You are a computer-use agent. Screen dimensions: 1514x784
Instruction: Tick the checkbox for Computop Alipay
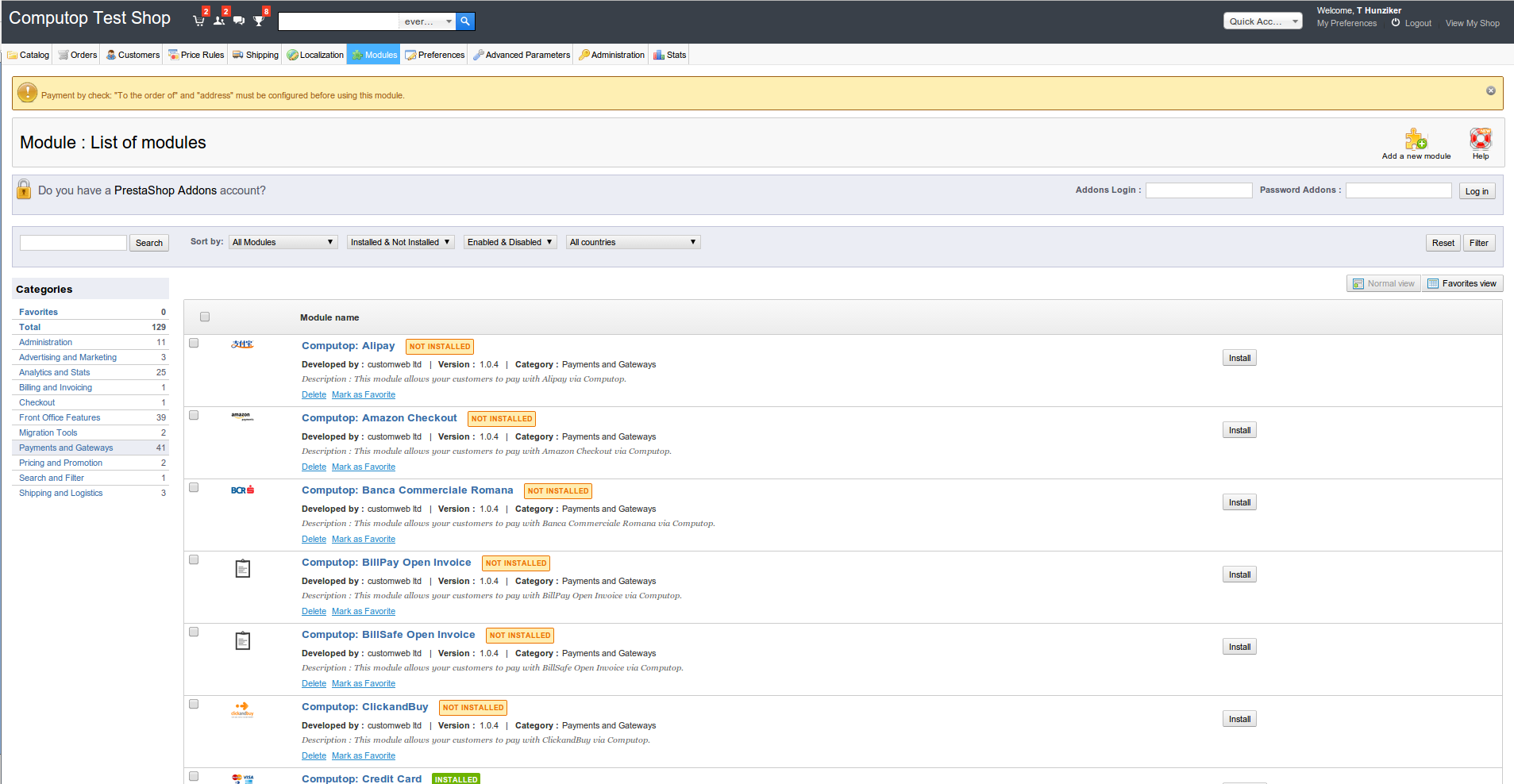coord(194,343)
